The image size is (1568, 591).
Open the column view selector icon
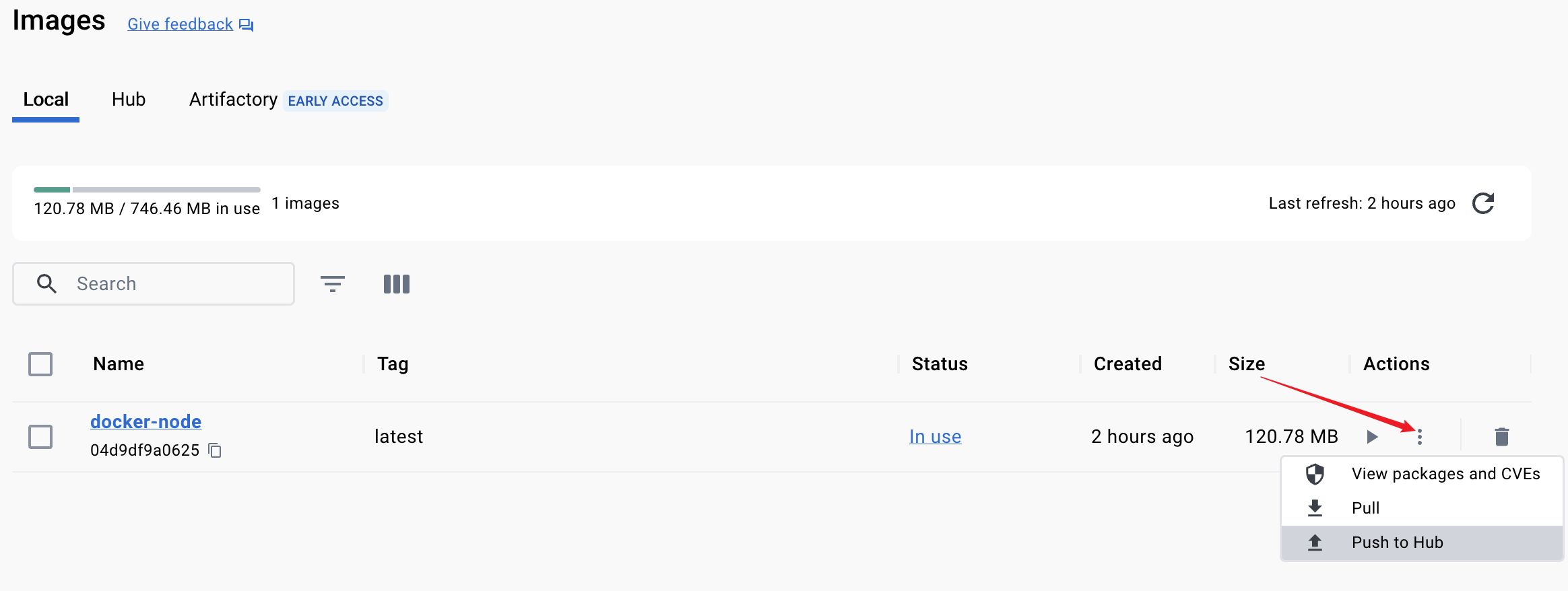point(397,284)
